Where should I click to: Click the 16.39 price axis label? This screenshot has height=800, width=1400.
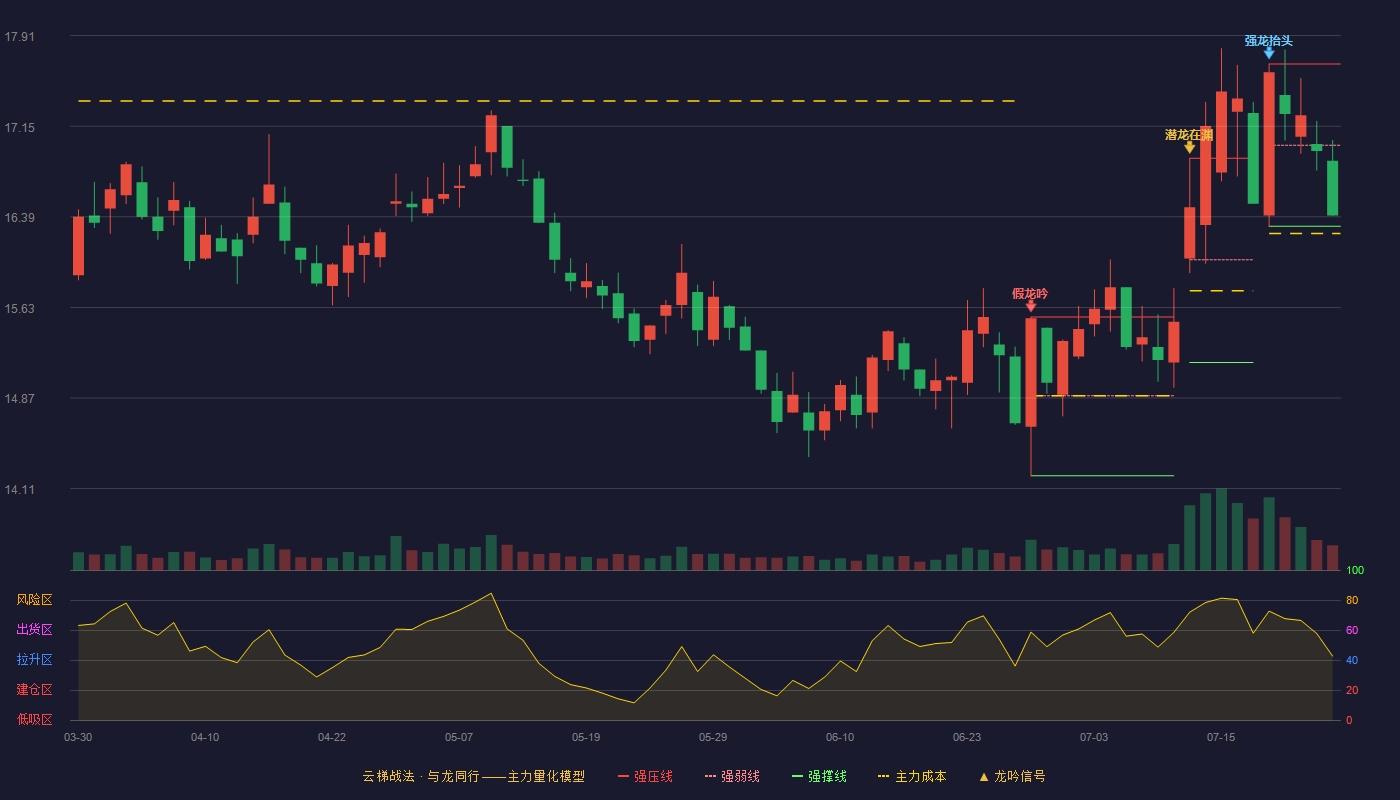[19, 218]
